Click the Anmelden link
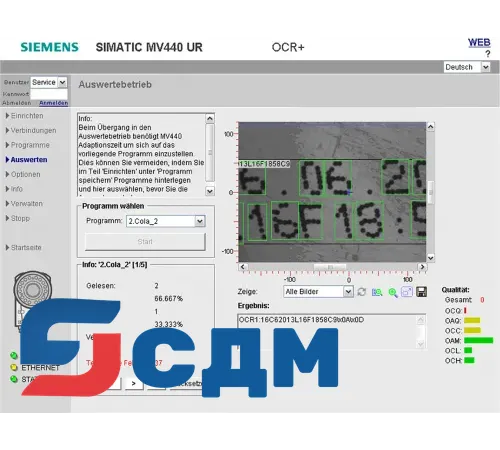 pos(53,103)
